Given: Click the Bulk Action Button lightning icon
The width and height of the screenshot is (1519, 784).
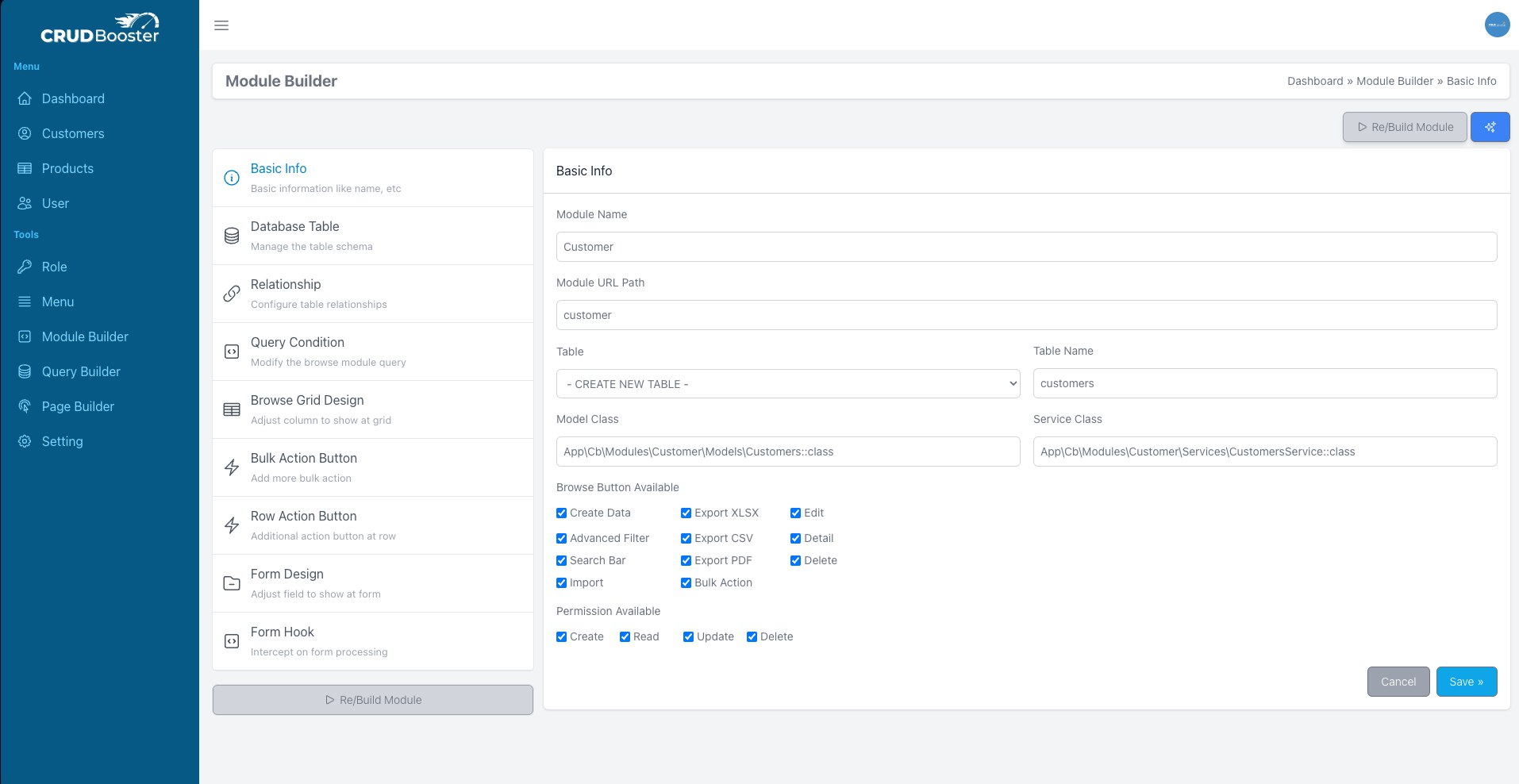Looking at the screenshot, I should tap(232, 467).
